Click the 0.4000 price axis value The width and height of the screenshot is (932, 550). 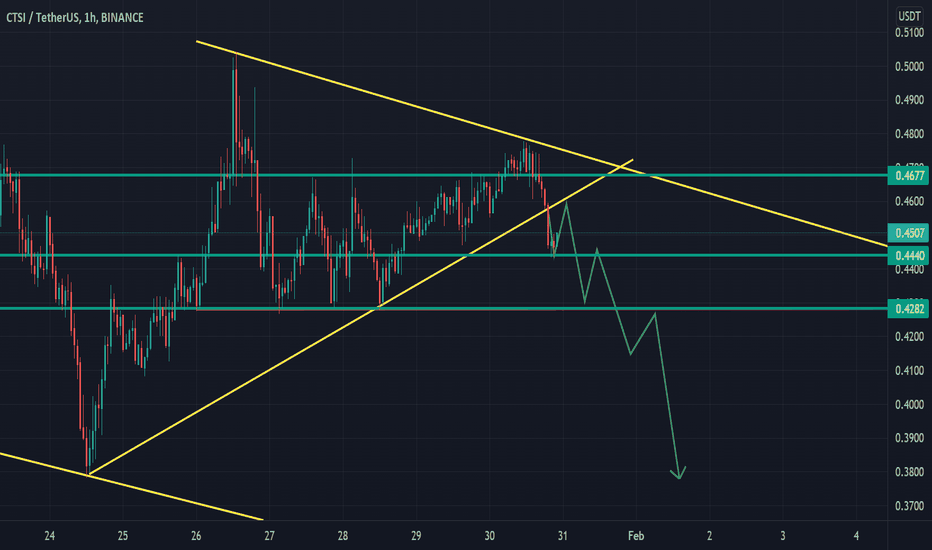(909, 404)
